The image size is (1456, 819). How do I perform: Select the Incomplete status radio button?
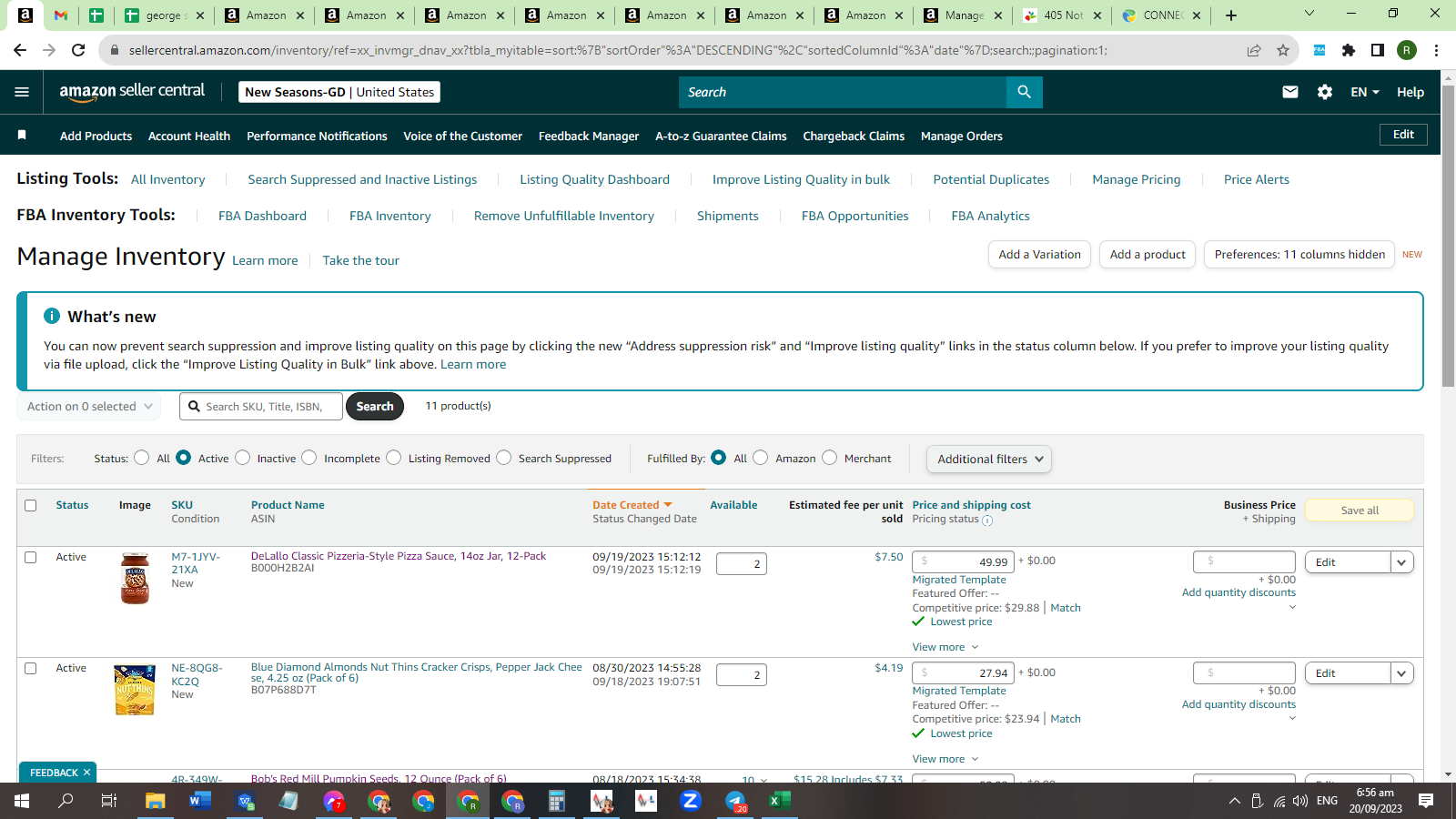point(309,458)
